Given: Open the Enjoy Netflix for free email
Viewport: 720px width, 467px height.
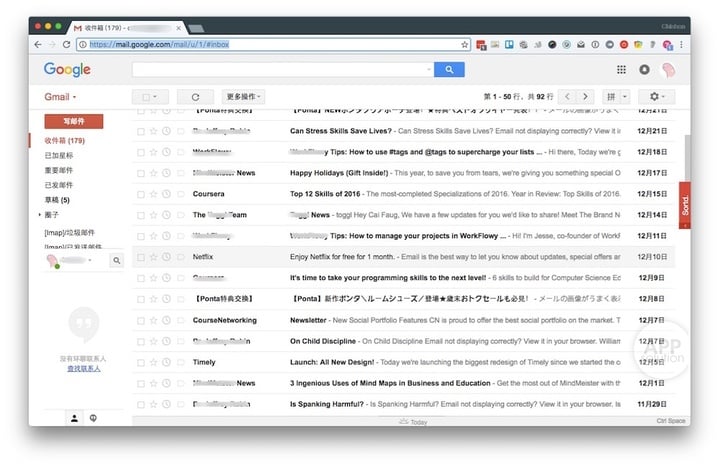Looking at the screenshot, I should 404,257.
